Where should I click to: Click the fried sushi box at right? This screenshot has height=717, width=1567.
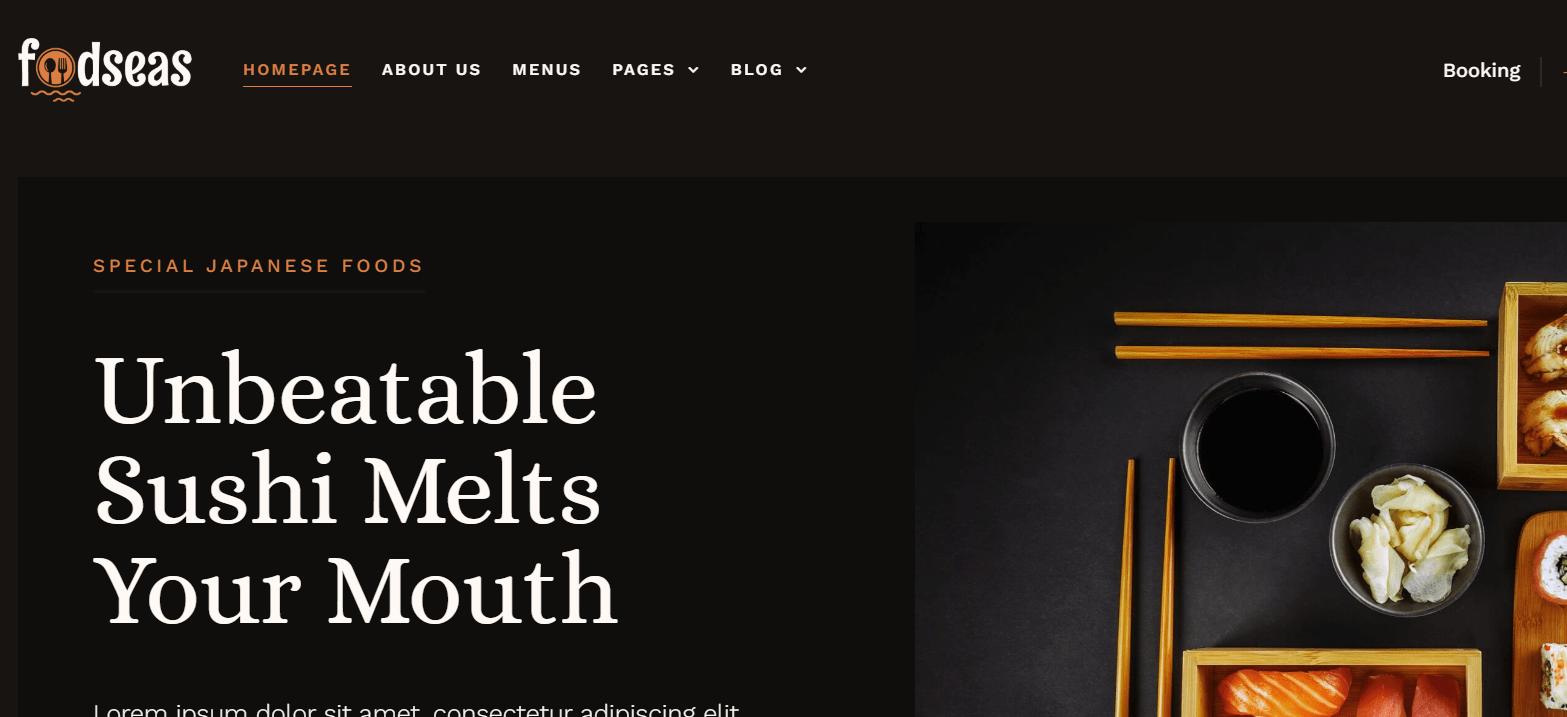1532,385
